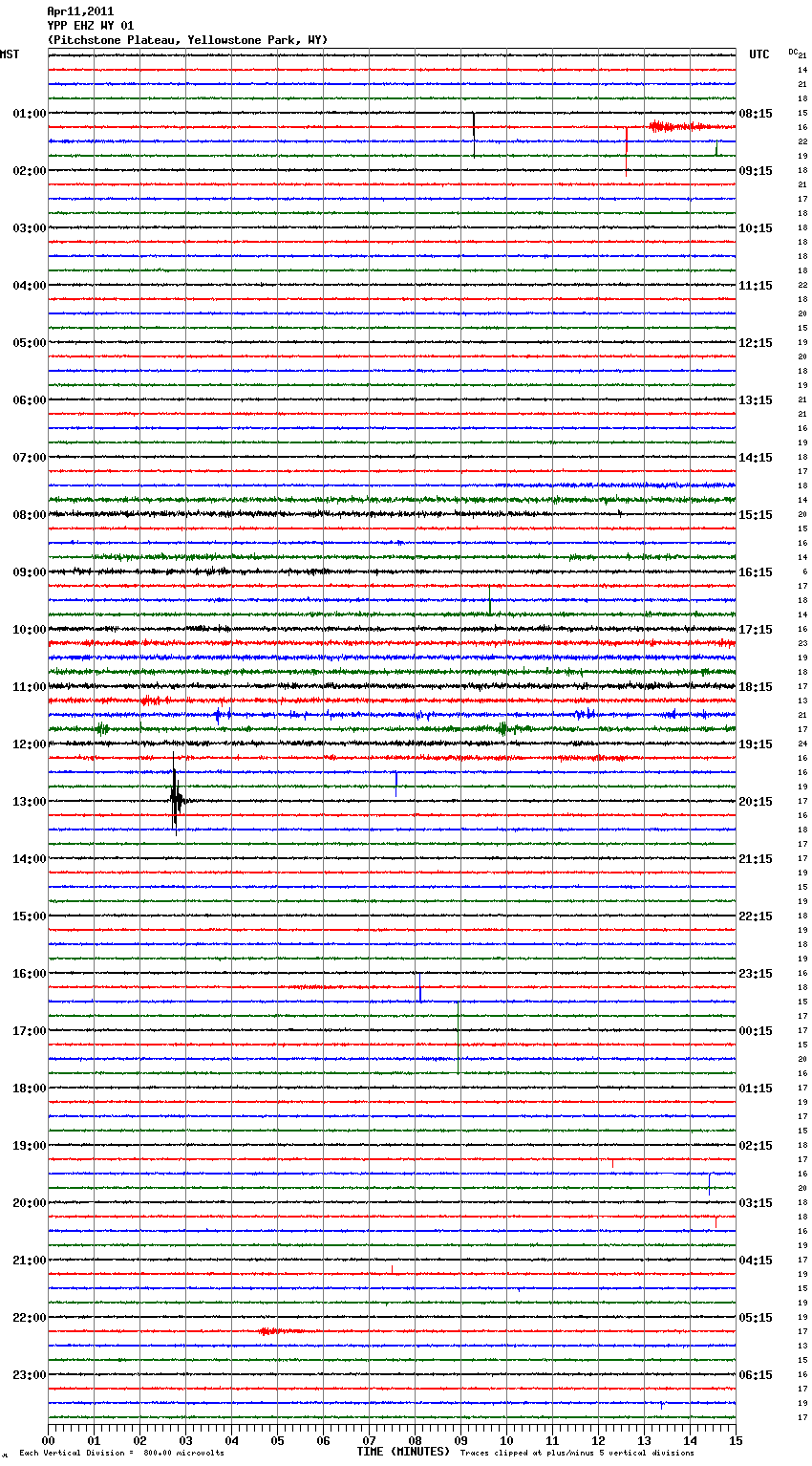Viewport: 812px width, 1466px height.
Task: Select the 17:00 MST time label
Action: pyautogui.click(x=30, y=1031)
